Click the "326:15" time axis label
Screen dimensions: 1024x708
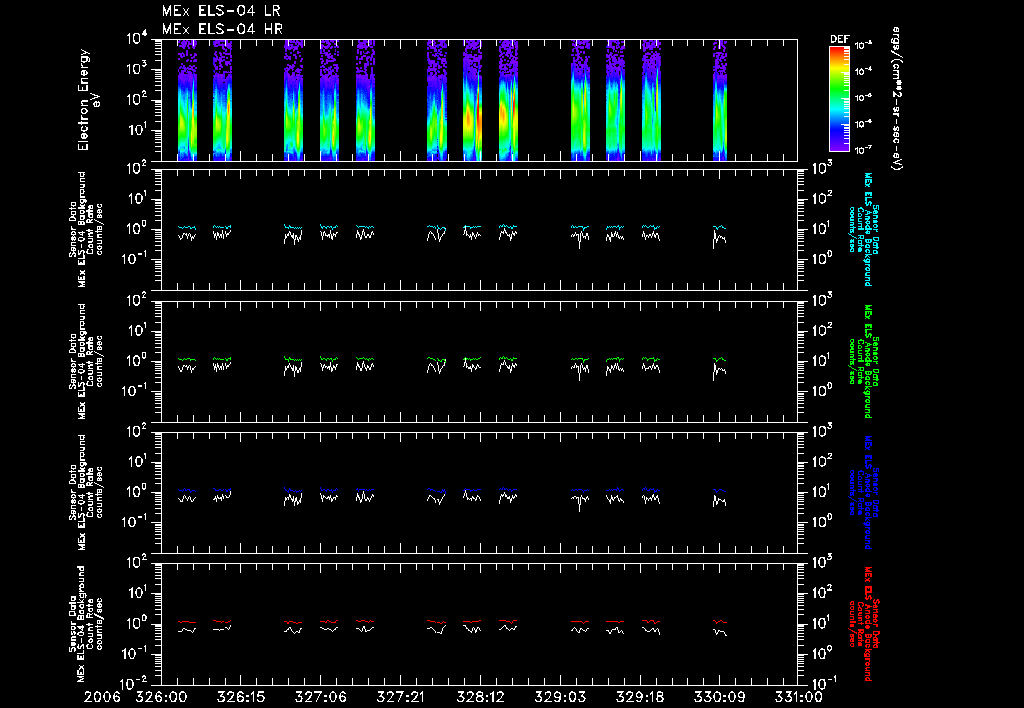240,697
